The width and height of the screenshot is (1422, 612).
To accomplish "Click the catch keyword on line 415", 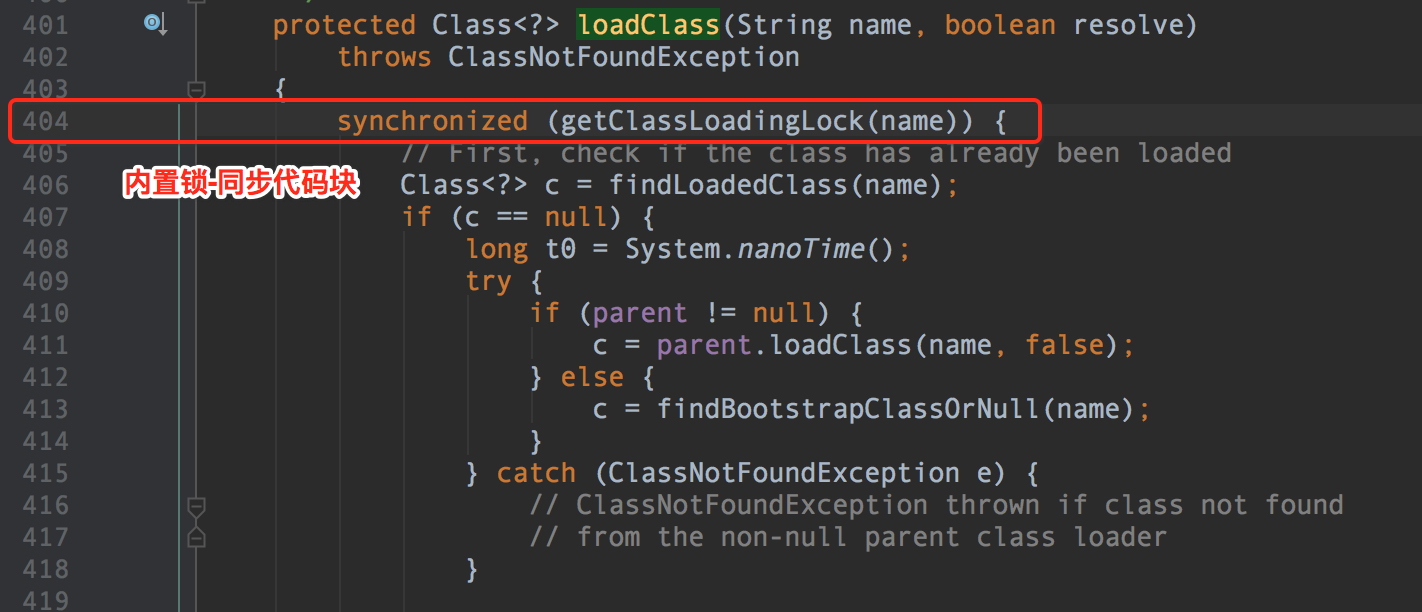I will coord(536,472).
